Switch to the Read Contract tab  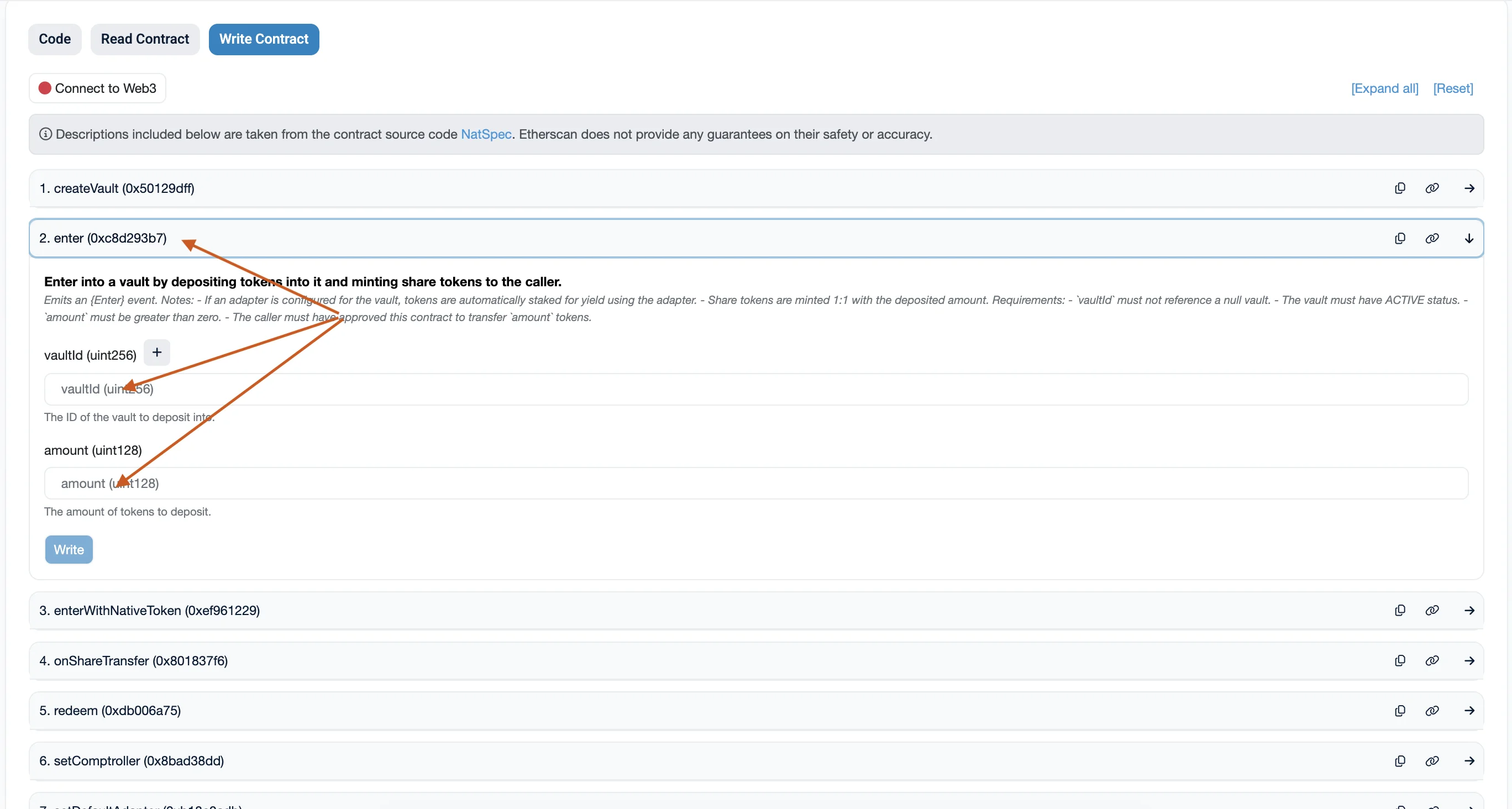145,39
